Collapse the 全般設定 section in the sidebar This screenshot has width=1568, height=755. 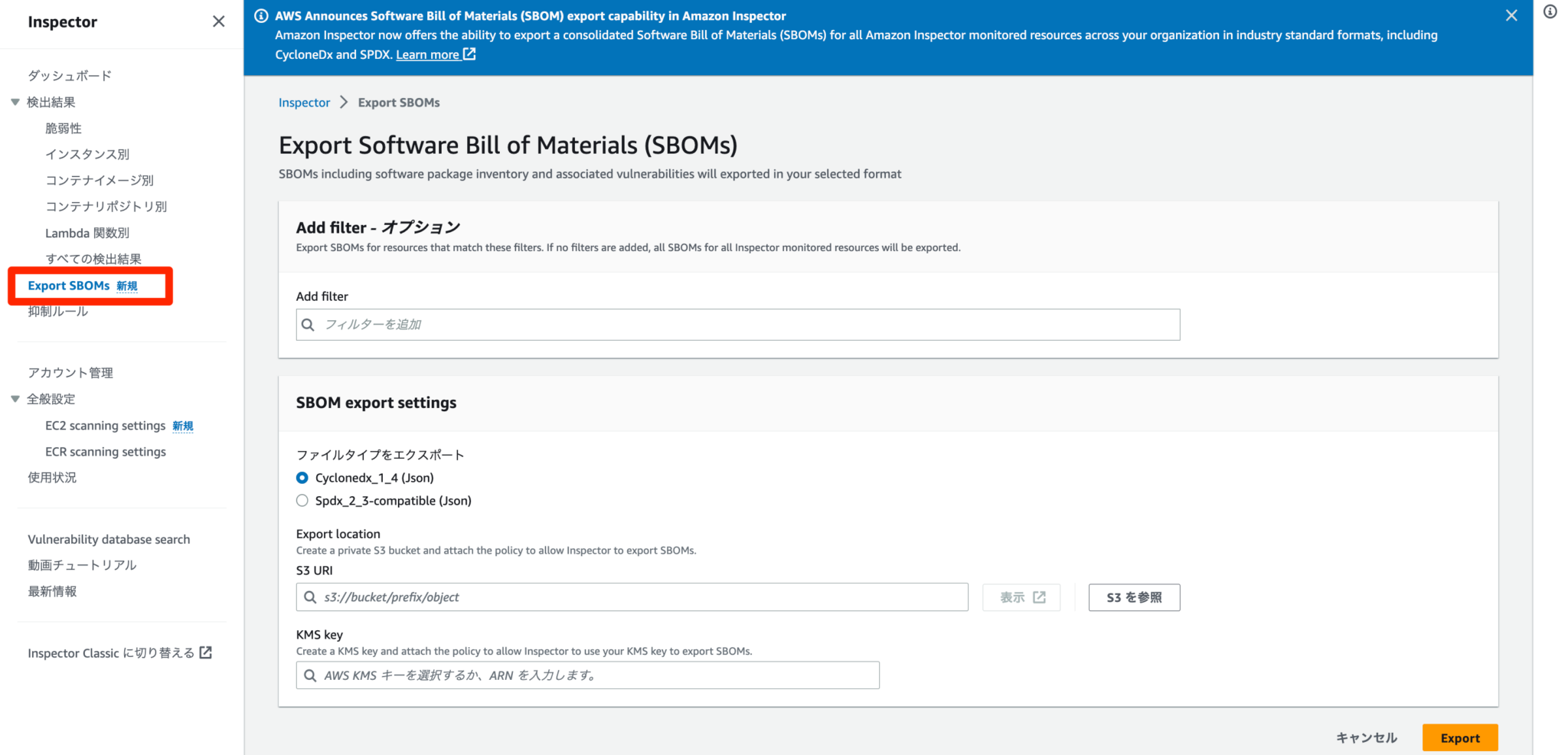[x=15, y=399]
